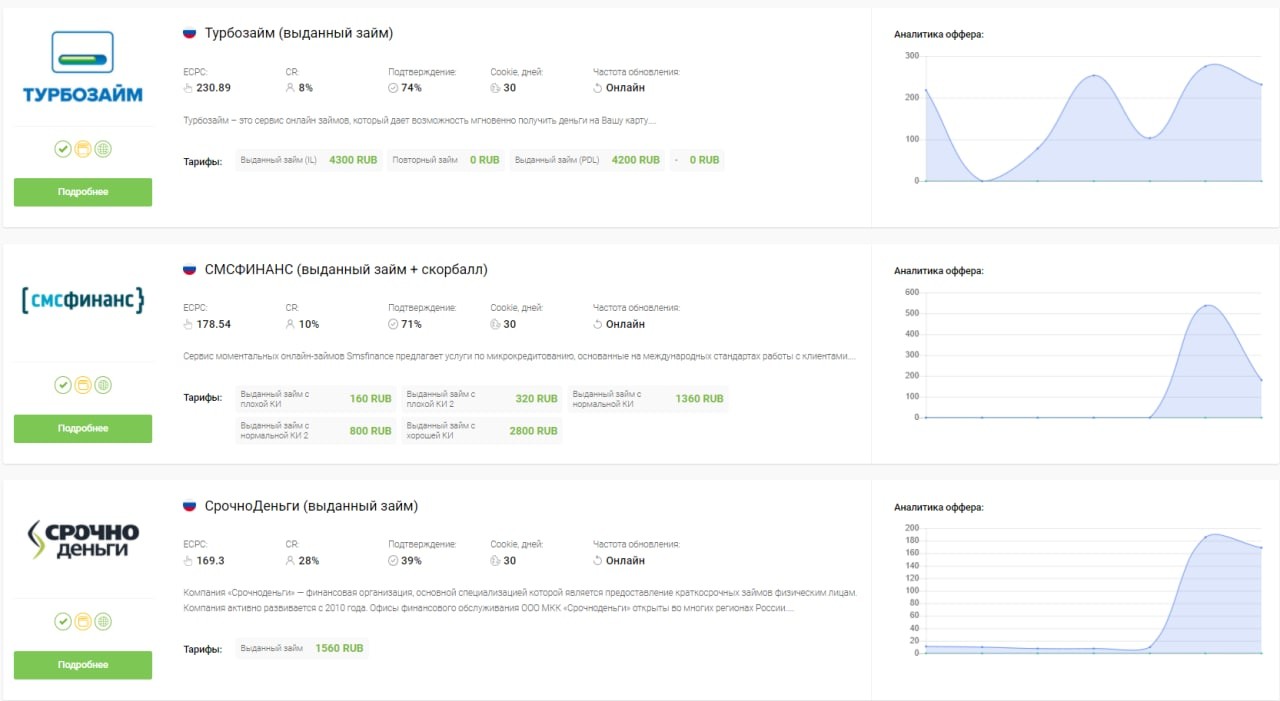Viewport: 1280px width, 701px height.
Task: Click the Russian flag beside Турбозайм title
Action: pos(189,33)
